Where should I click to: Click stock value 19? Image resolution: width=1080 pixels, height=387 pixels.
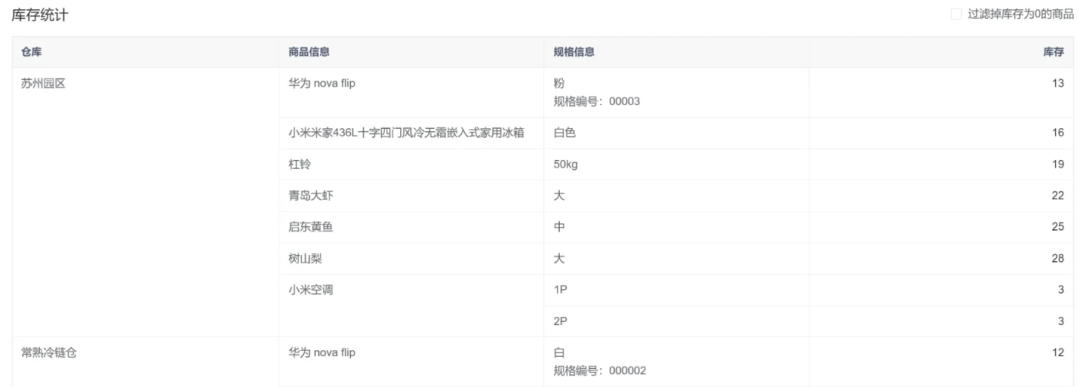tap(1058, 165)
